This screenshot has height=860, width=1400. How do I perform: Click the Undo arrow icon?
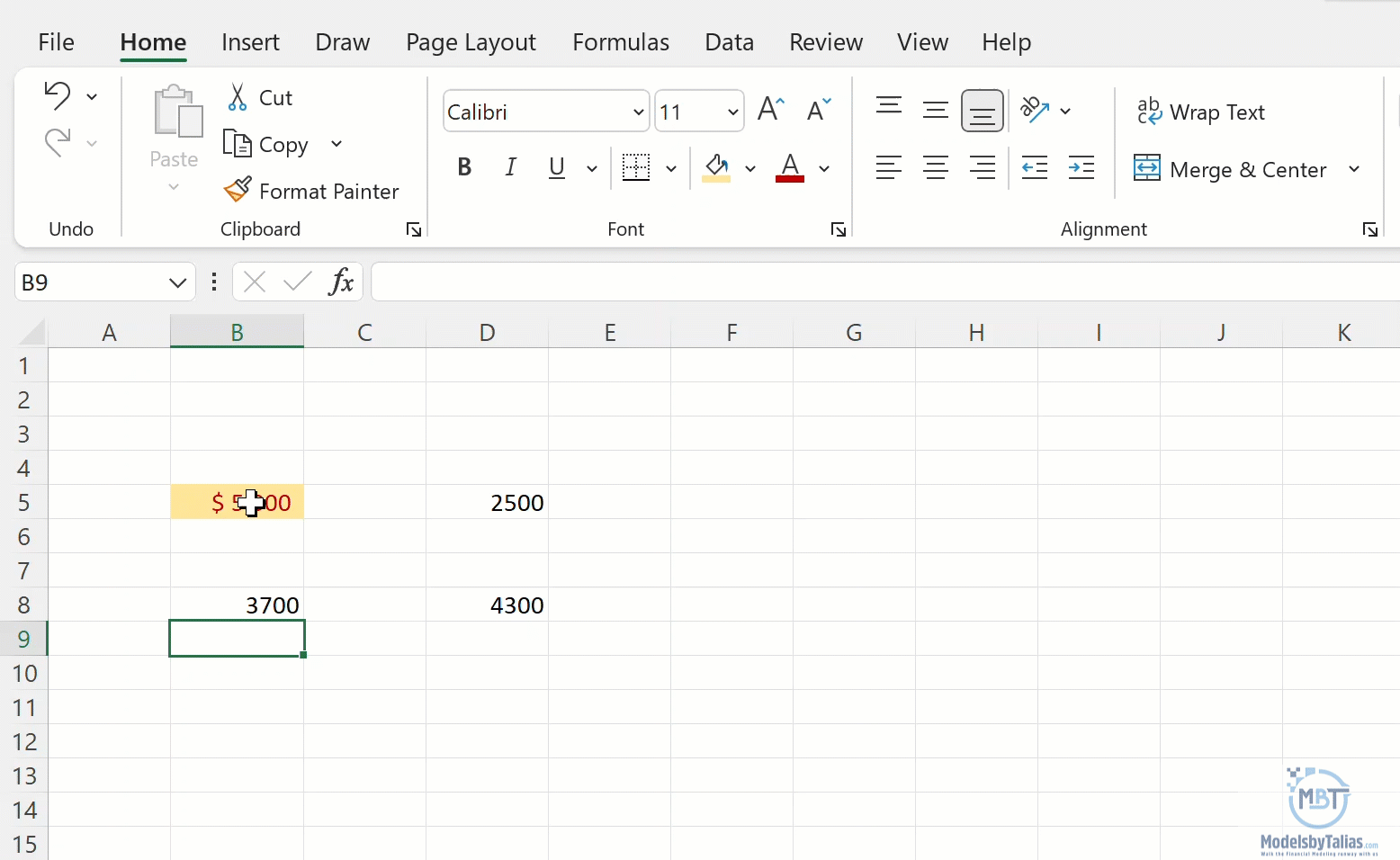pyautogui.click(x=56, y=94)
